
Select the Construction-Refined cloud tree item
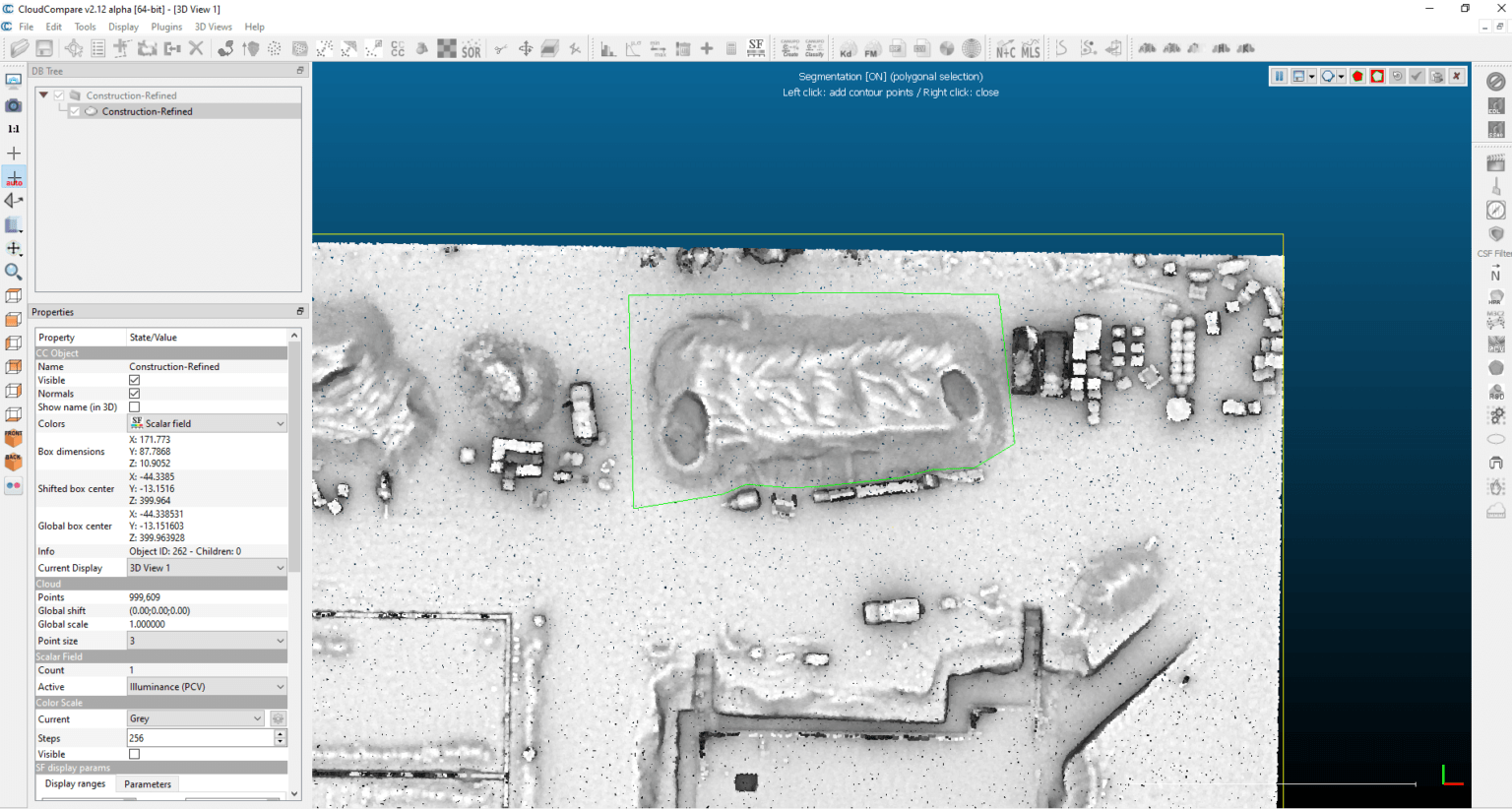[x=147, y=112]
